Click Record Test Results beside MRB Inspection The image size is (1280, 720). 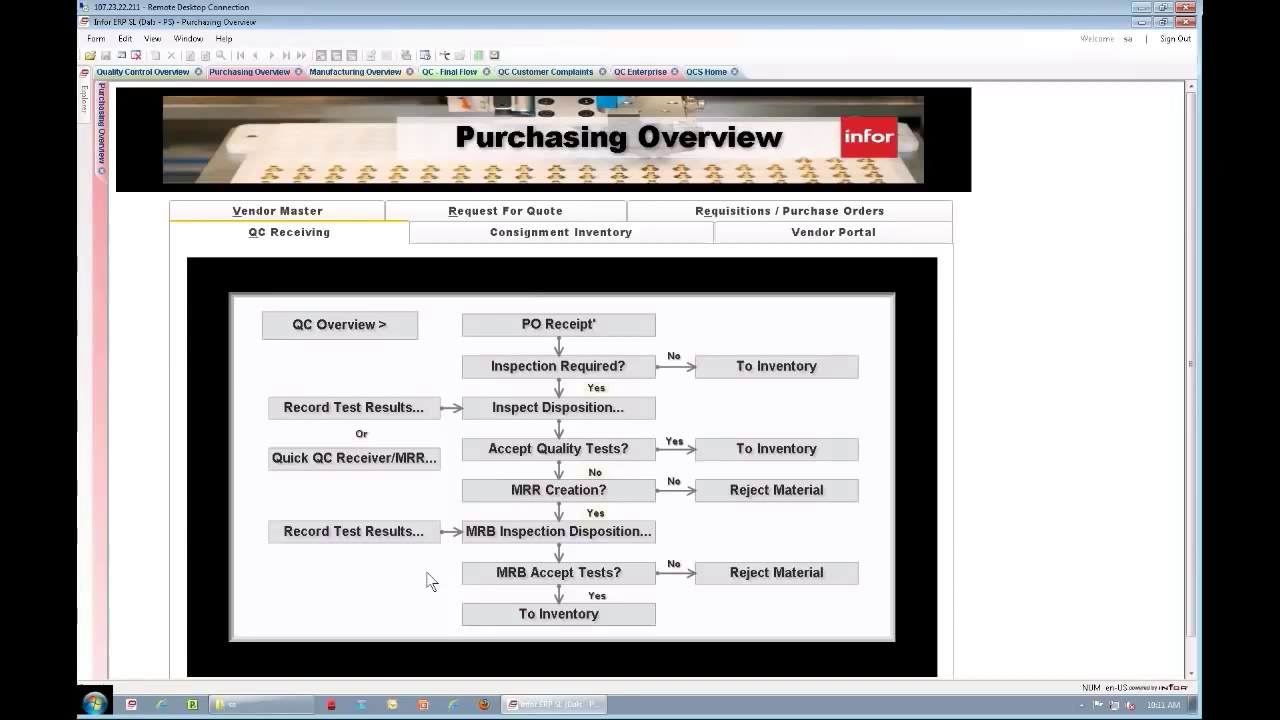click(x=354, y=531)
